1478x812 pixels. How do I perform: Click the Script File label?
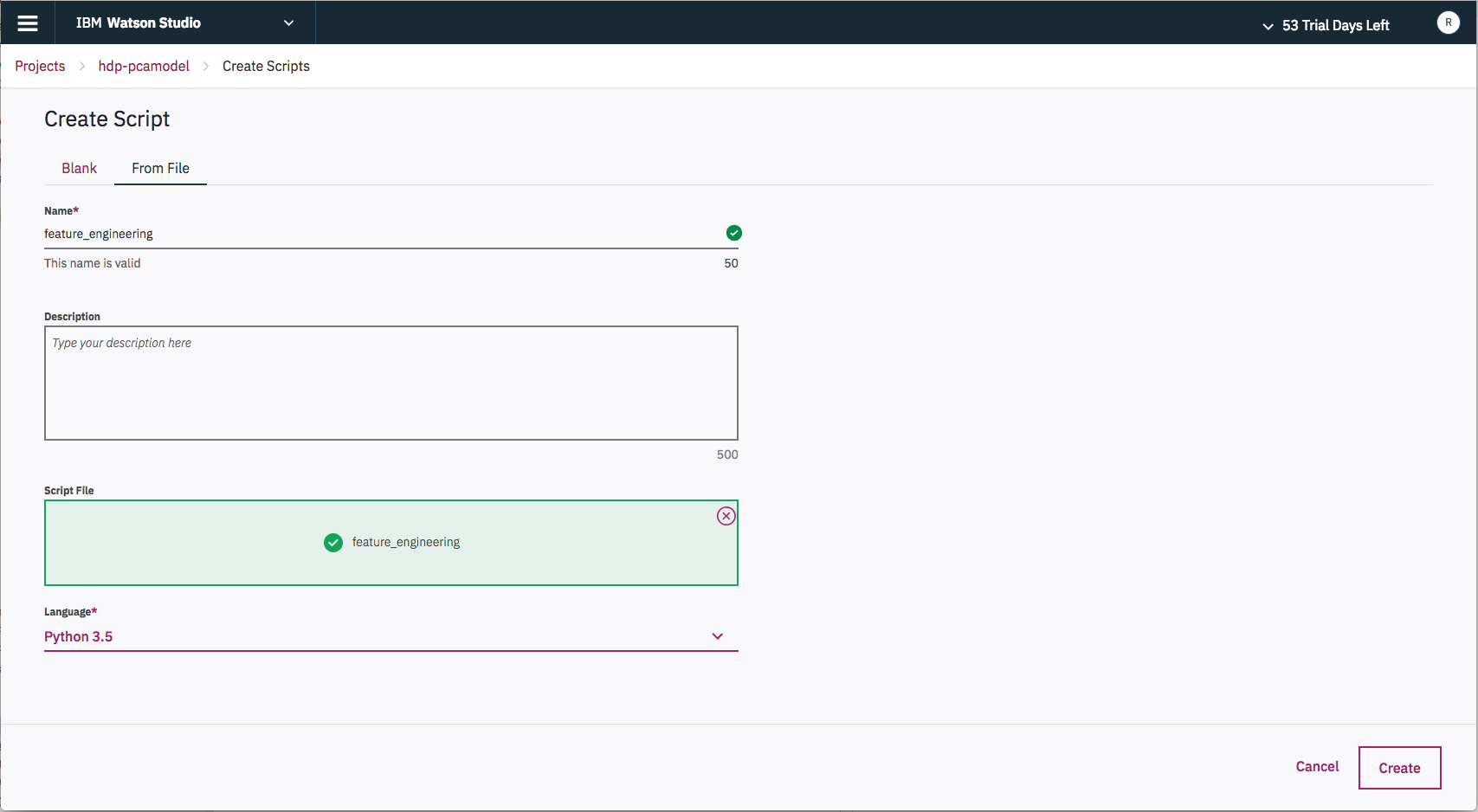(x=68, y=490)
